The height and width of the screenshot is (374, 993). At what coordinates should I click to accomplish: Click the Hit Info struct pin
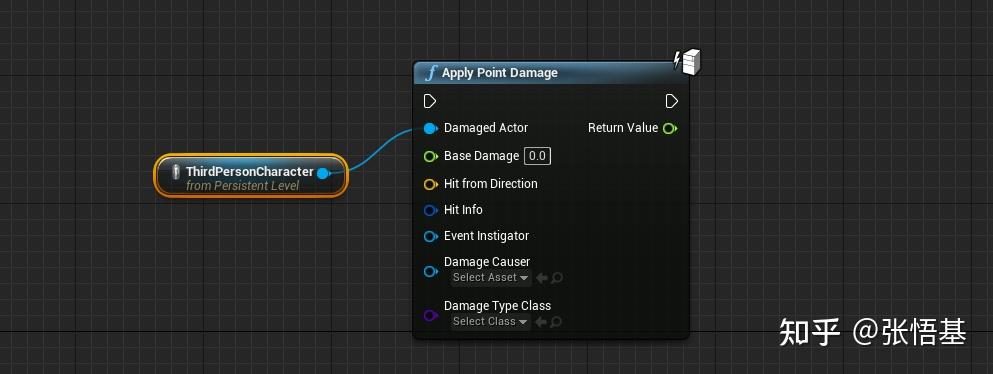tap(431, 210)
